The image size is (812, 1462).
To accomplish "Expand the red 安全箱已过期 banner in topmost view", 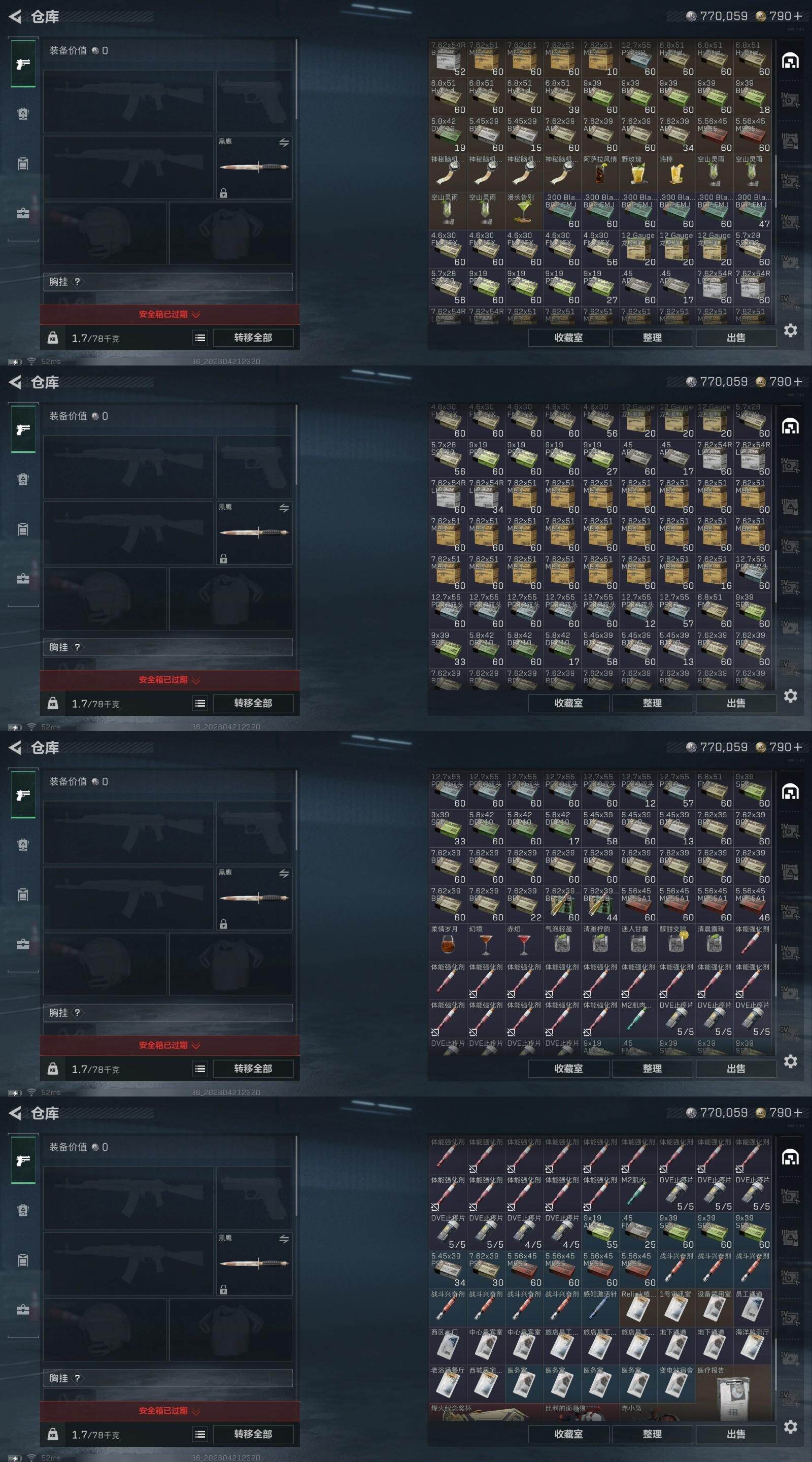I will (170, 314).
